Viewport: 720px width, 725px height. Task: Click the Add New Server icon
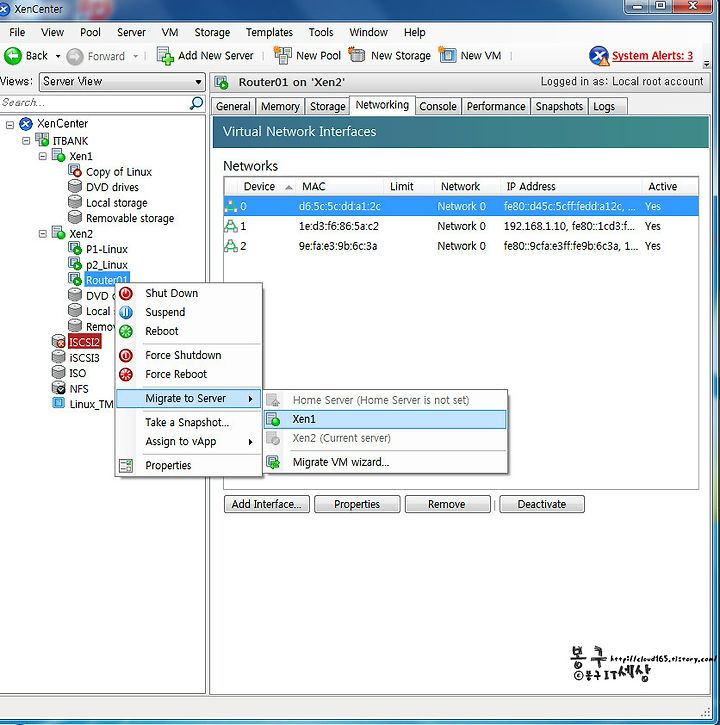[x=165, y=56]
